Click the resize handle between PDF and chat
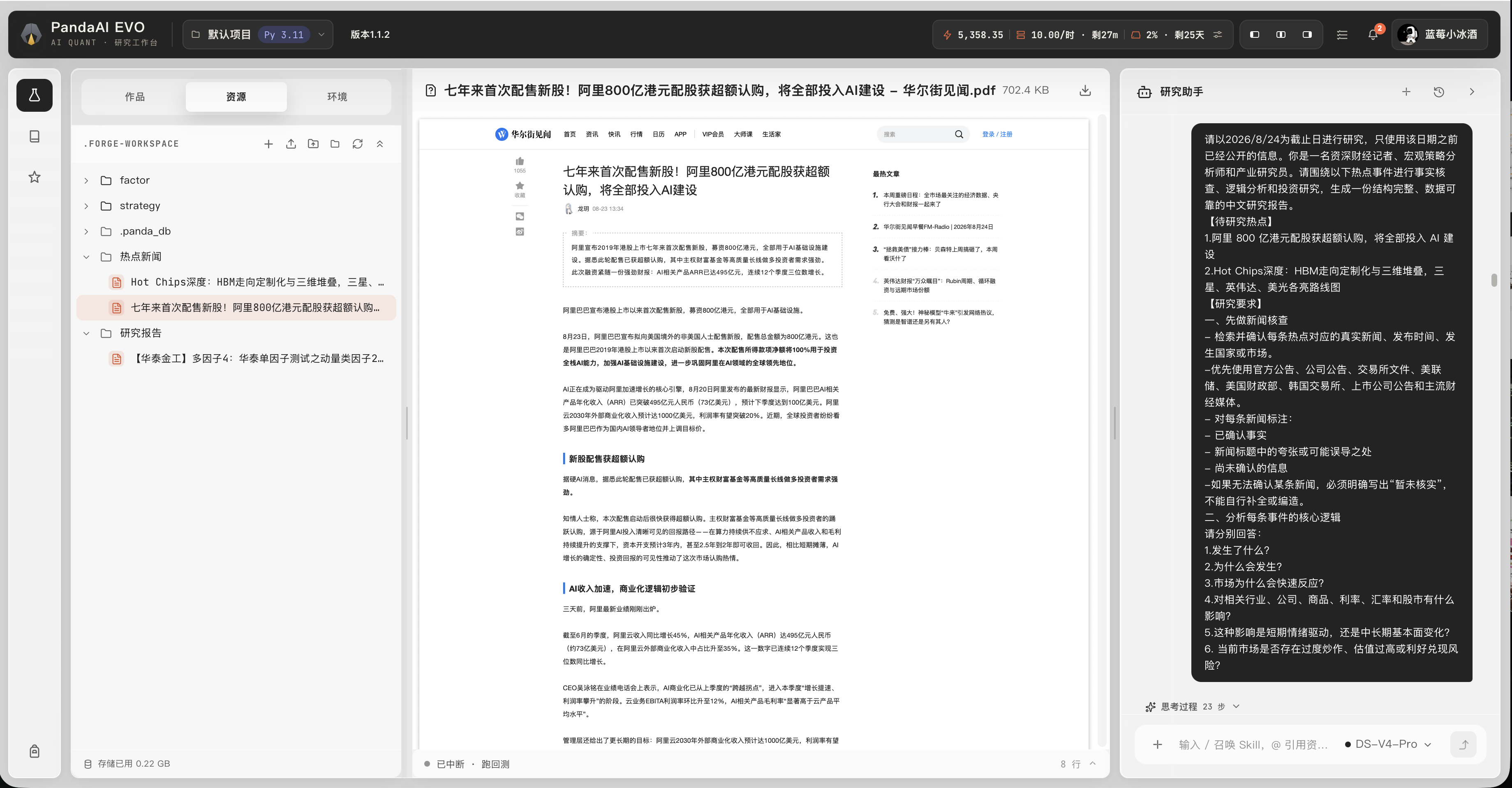 pos(1114,422)
